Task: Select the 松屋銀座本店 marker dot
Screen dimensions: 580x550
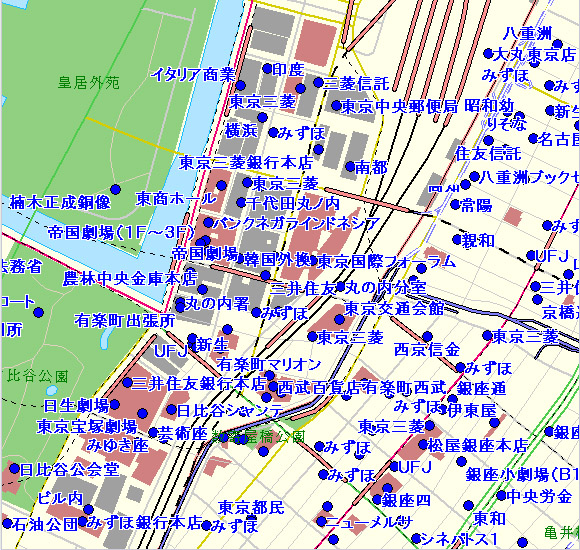Action: [423, 444]
